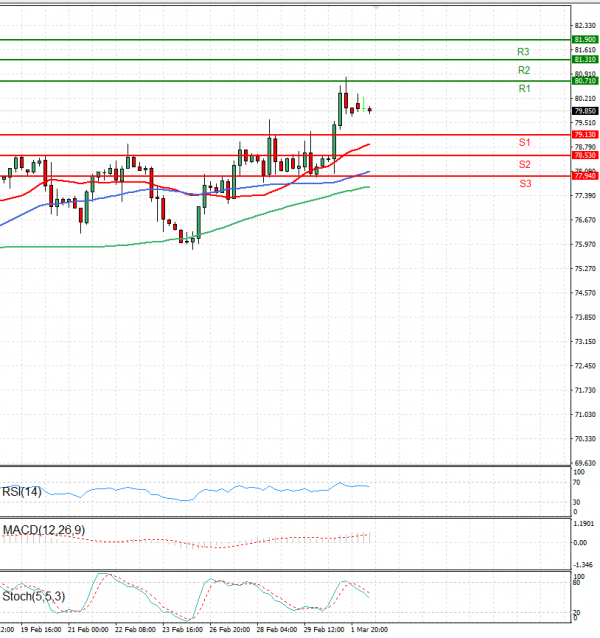Click the 28 Feb 04:00 time label

(277, 629)
